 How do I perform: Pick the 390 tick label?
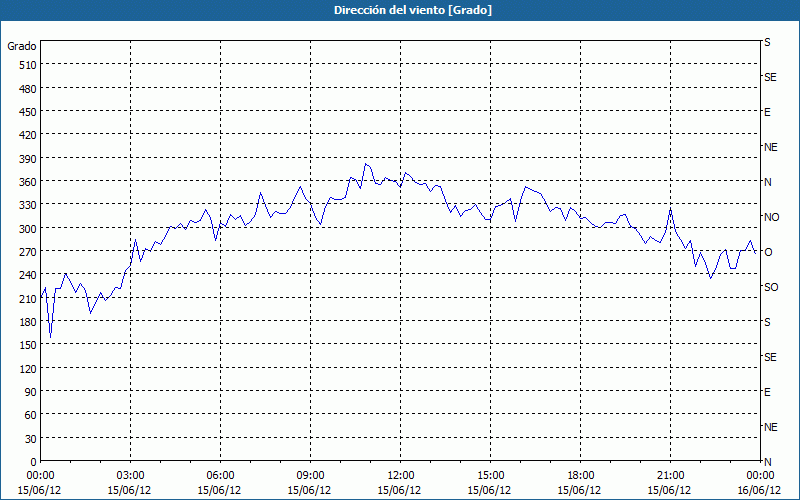pyautogui.click(x=28, y=159)
